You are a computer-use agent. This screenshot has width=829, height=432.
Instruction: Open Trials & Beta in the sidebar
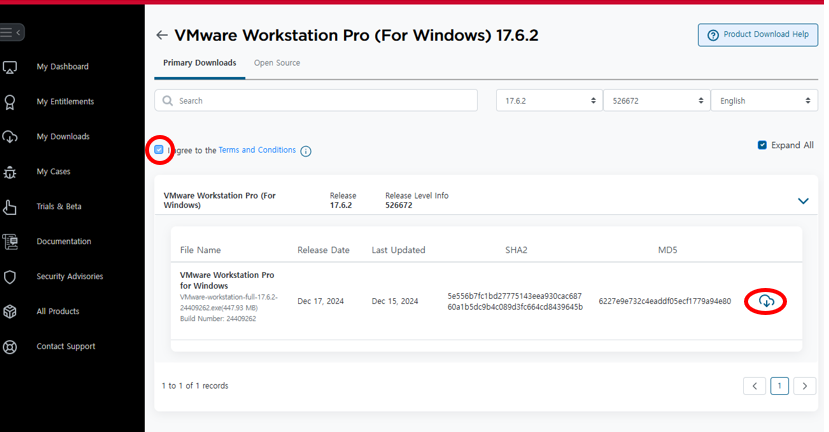pyautogui.click(x=59, y=206)
